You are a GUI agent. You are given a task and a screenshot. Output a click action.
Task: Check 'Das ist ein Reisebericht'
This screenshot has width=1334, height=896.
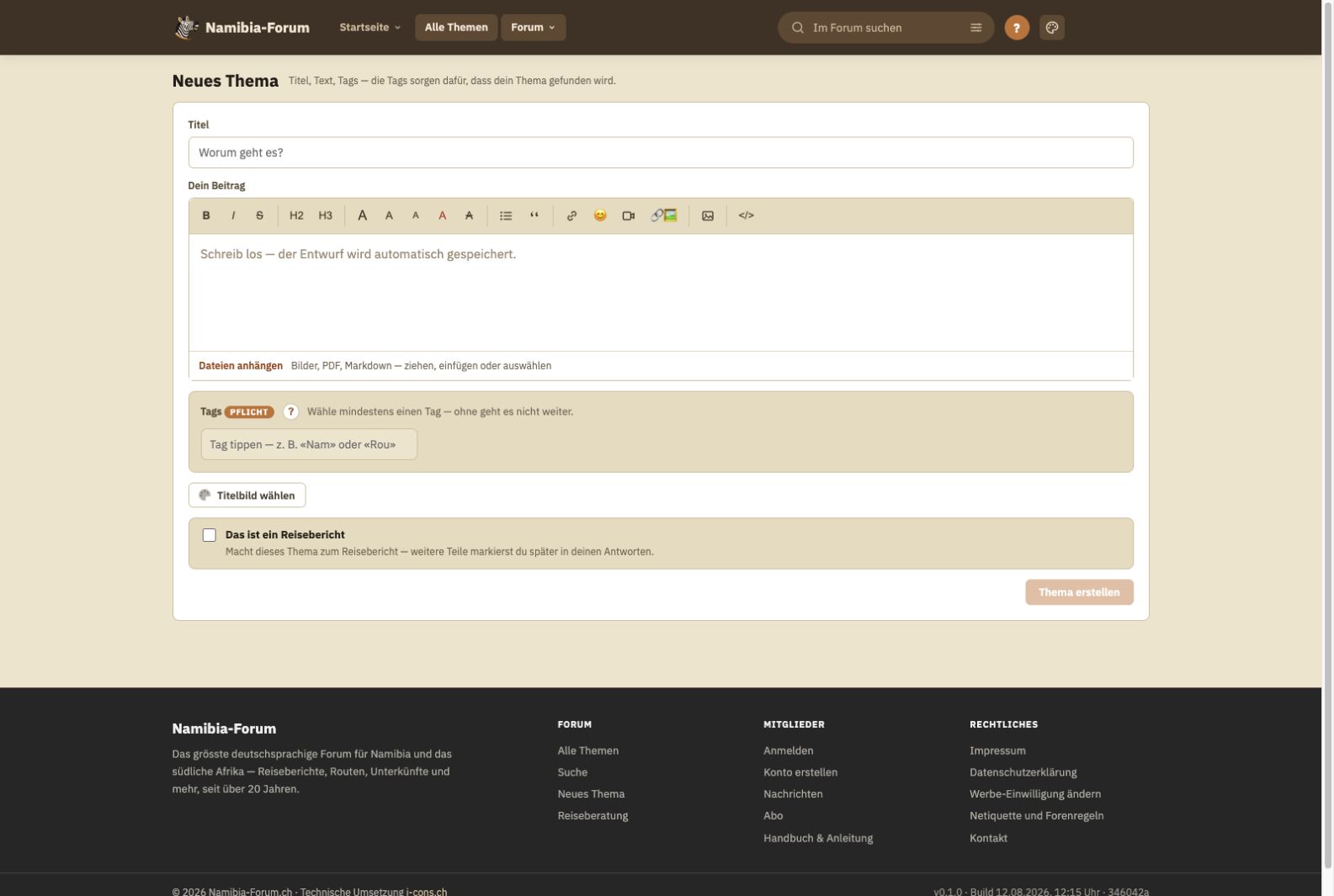point(210,535)
